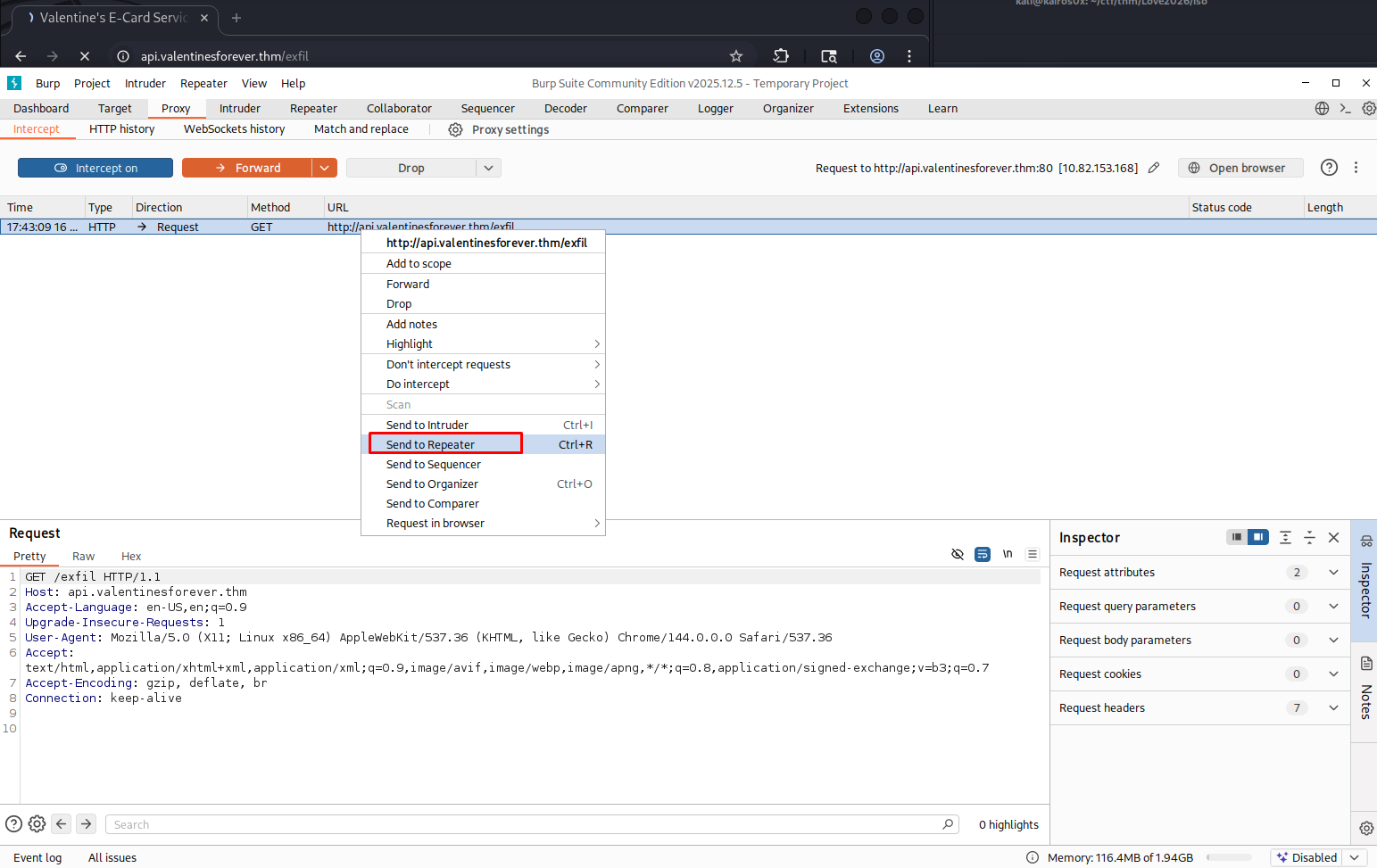Click the globe icon in top toolbar

pos(1322,109)
